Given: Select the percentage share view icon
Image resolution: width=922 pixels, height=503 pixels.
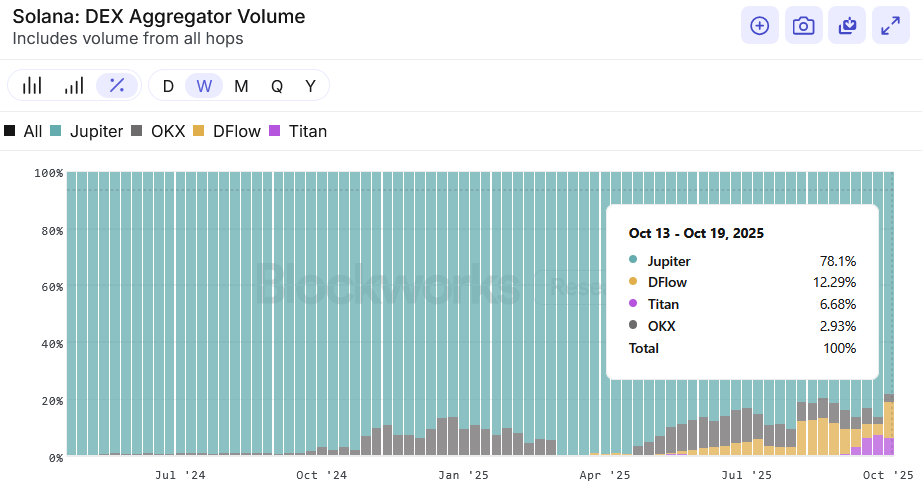Looking at the screenshot, I should pos(117,86).
